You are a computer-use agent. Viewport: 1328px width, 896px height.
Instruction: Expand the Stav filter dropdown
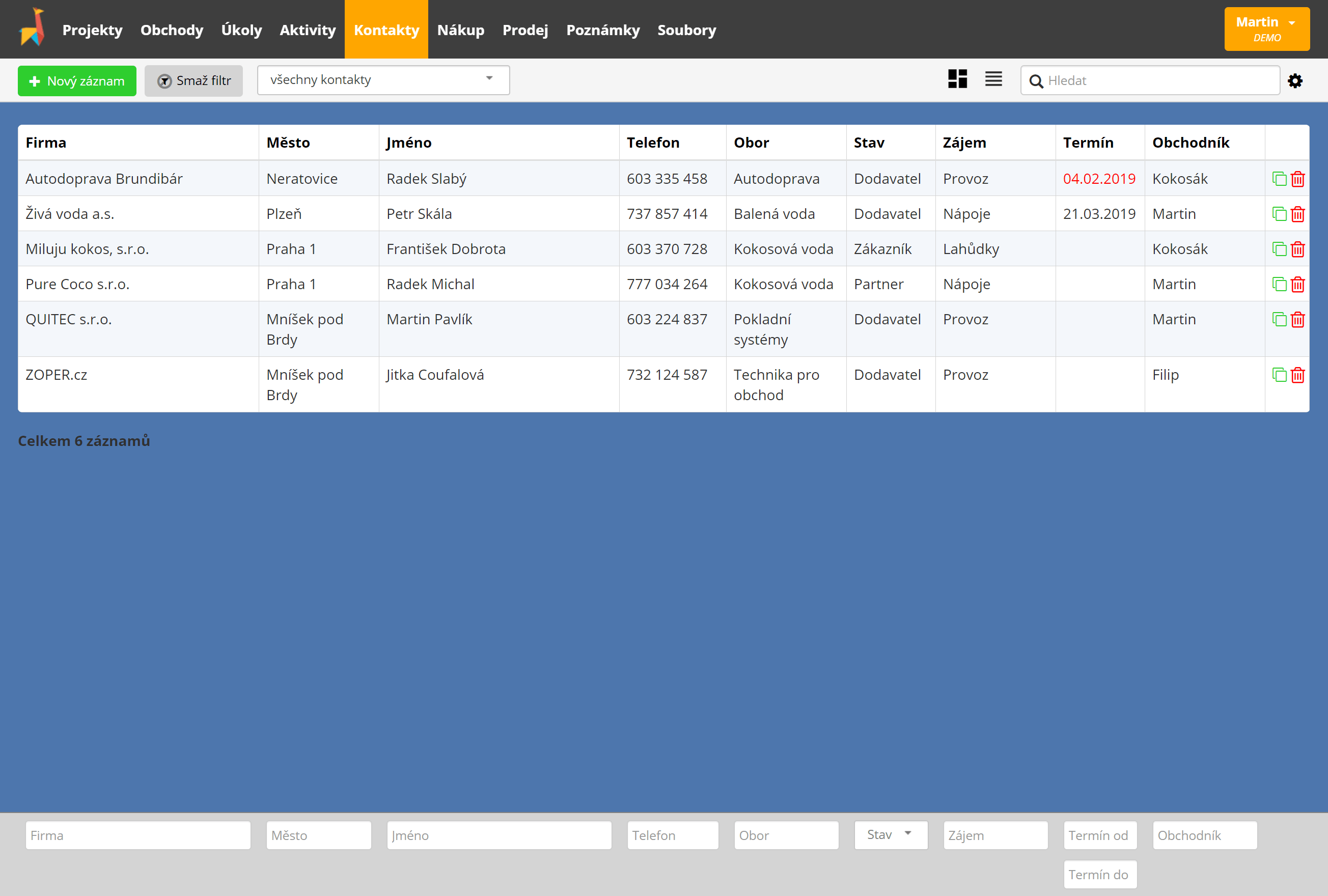coord(890,835)
